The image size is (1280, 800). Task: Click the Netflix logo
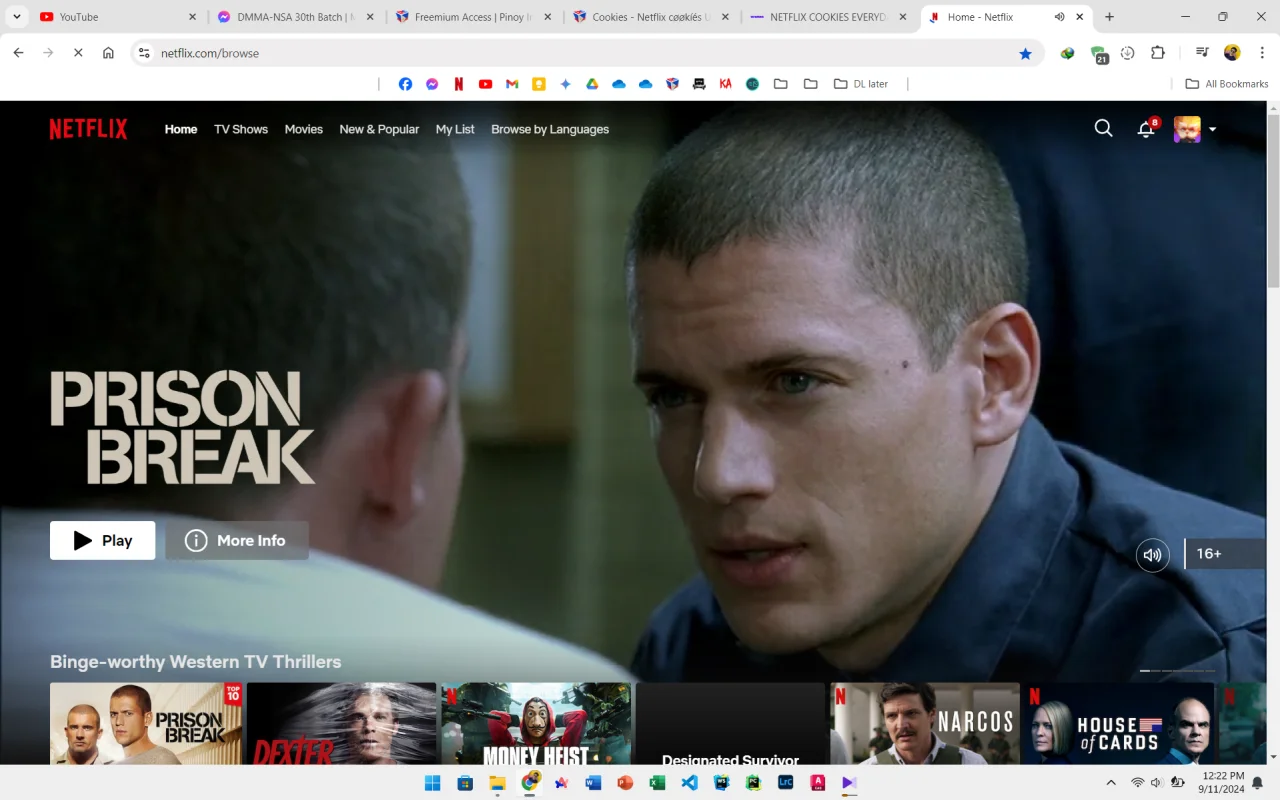88,129
